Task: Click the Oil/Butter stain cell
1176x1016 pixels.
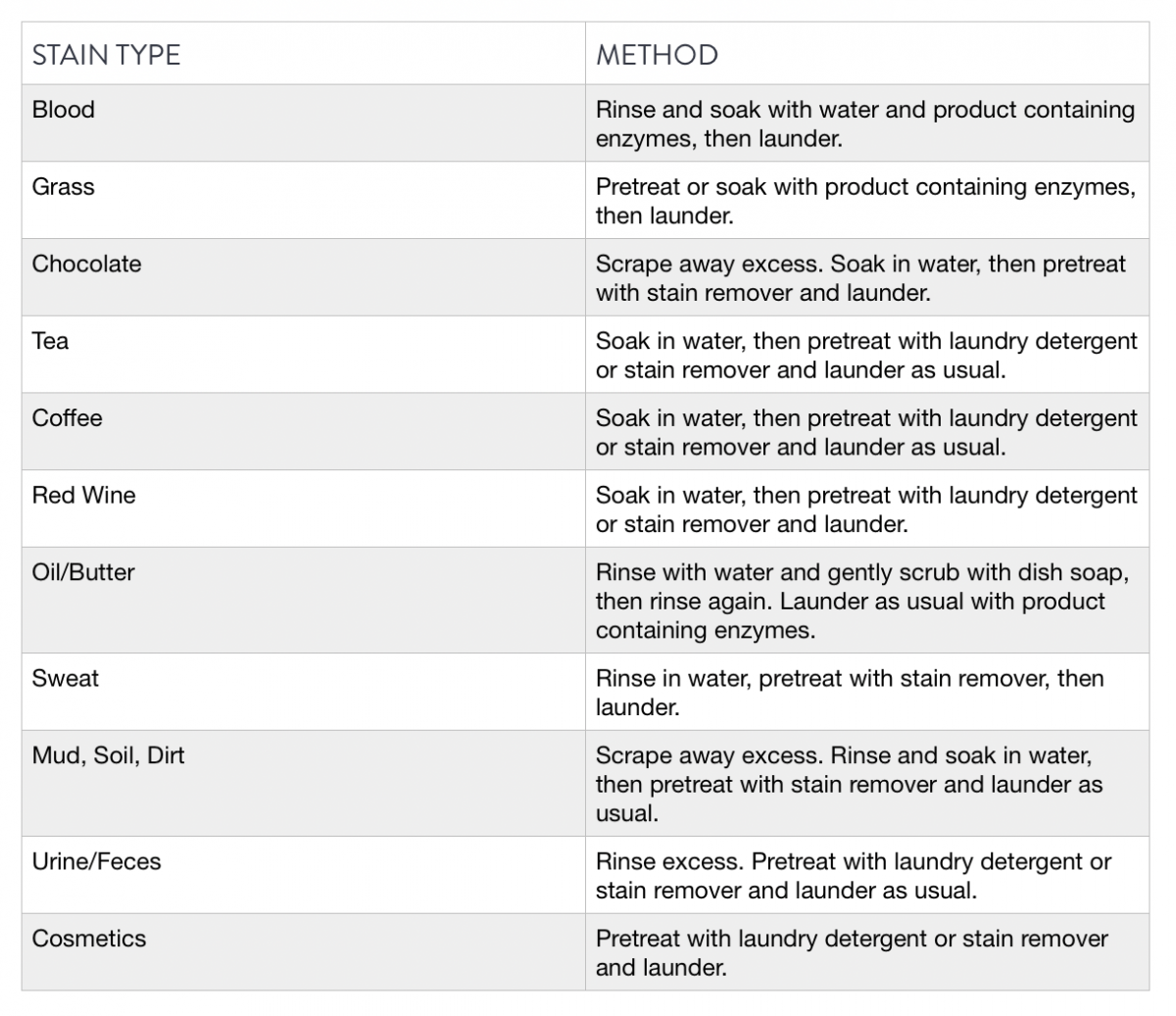Action: [83, 573]
